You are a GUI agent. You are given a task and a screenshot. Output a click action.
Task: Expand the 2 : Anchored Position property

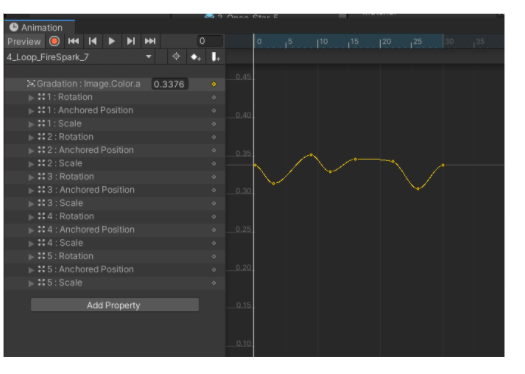31,150
